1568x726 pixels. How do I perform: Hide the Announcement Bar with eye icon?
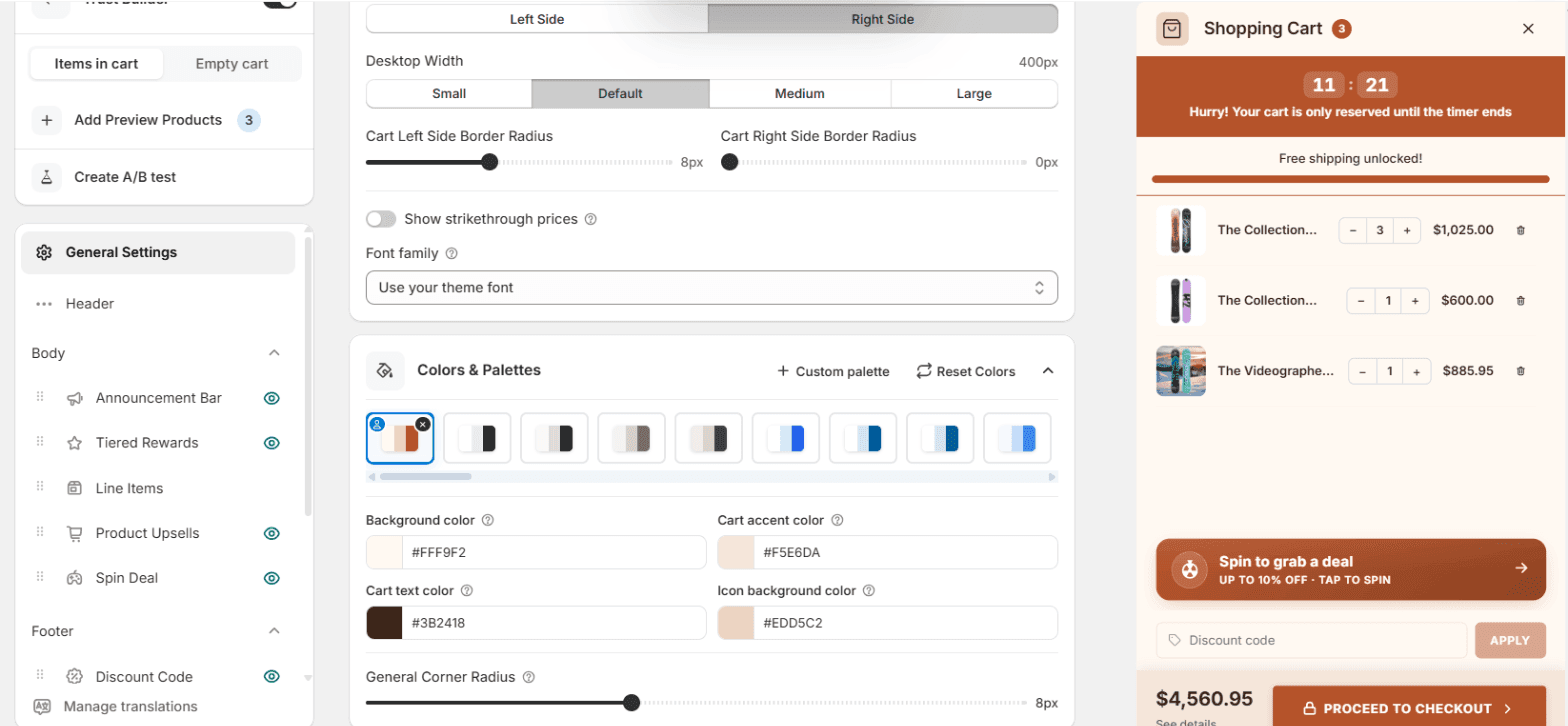(x=271, y=398)
